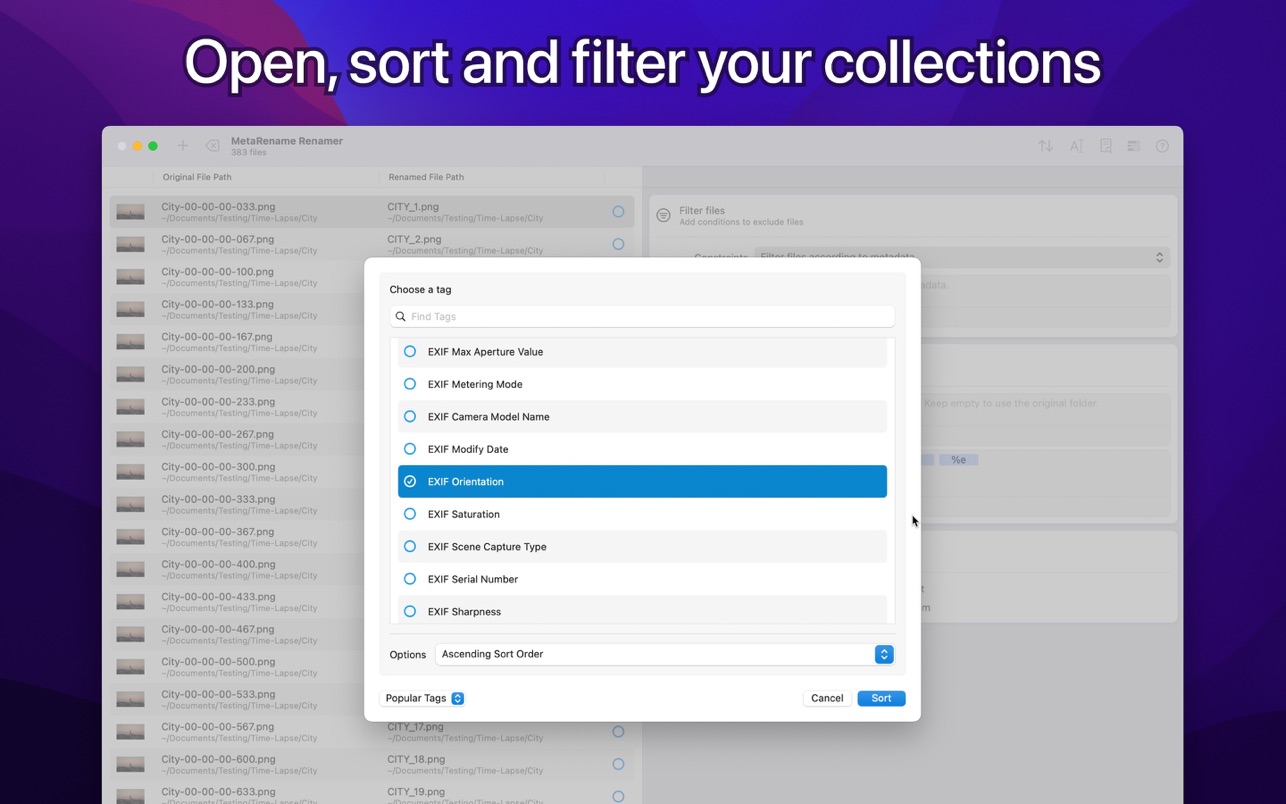Screen dimensions: 1286x804
Task: Click the Filter files funnel icon
Action: pos(663,215)
